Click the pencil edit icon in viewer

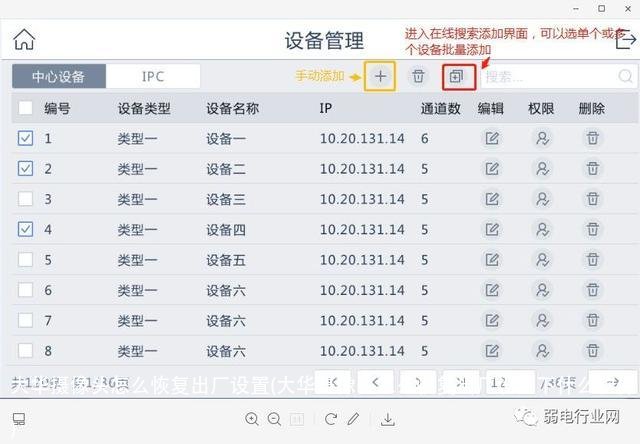pos(353,419)
